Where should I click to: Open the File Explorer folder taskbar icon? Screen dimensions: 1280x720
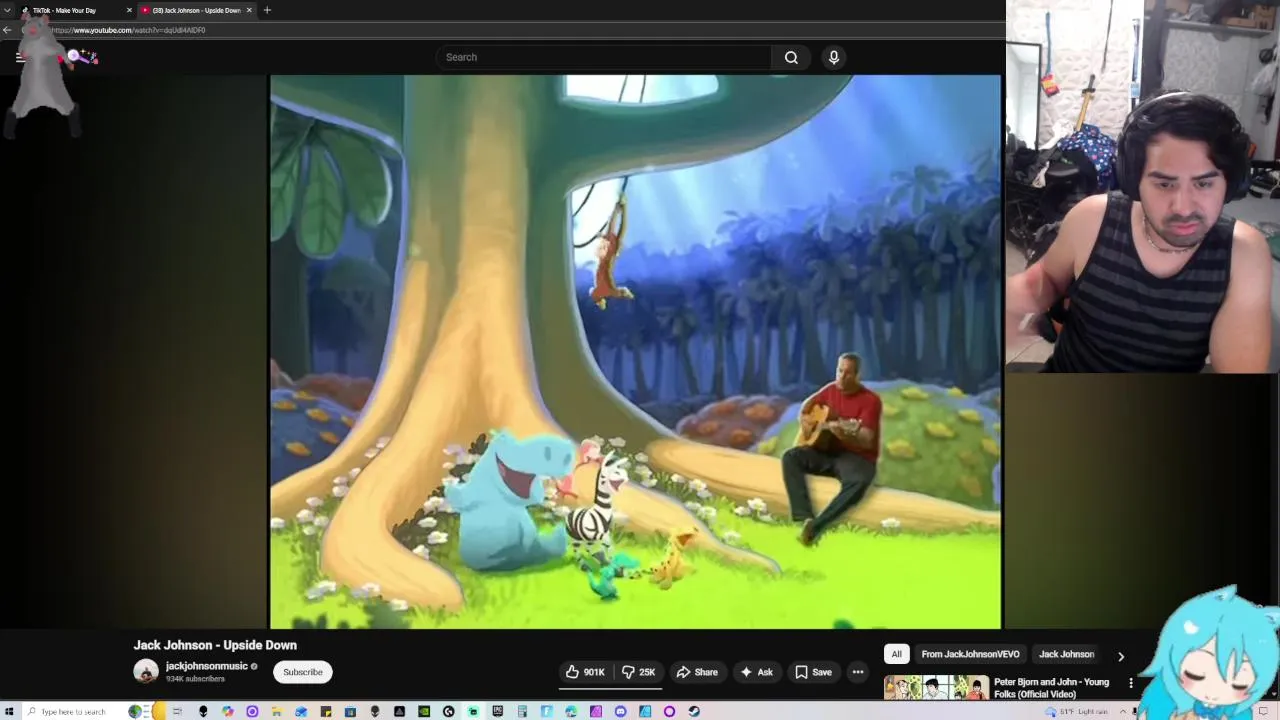[x=276, y=711]
